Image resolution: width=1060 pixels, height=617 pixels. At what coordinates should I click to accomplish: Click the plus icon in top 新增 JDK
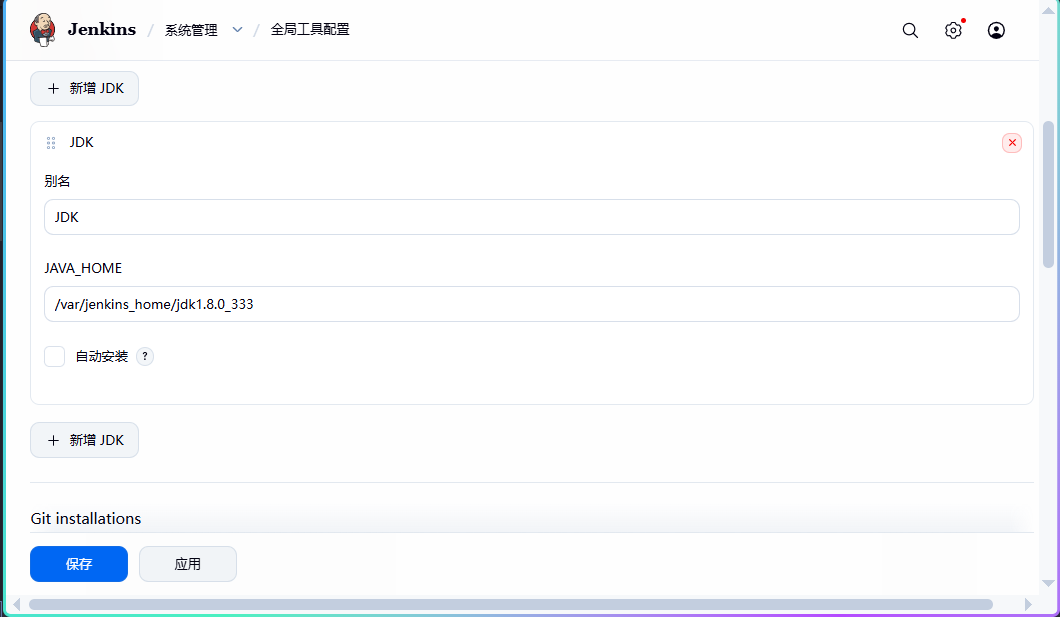coord(53,89)
